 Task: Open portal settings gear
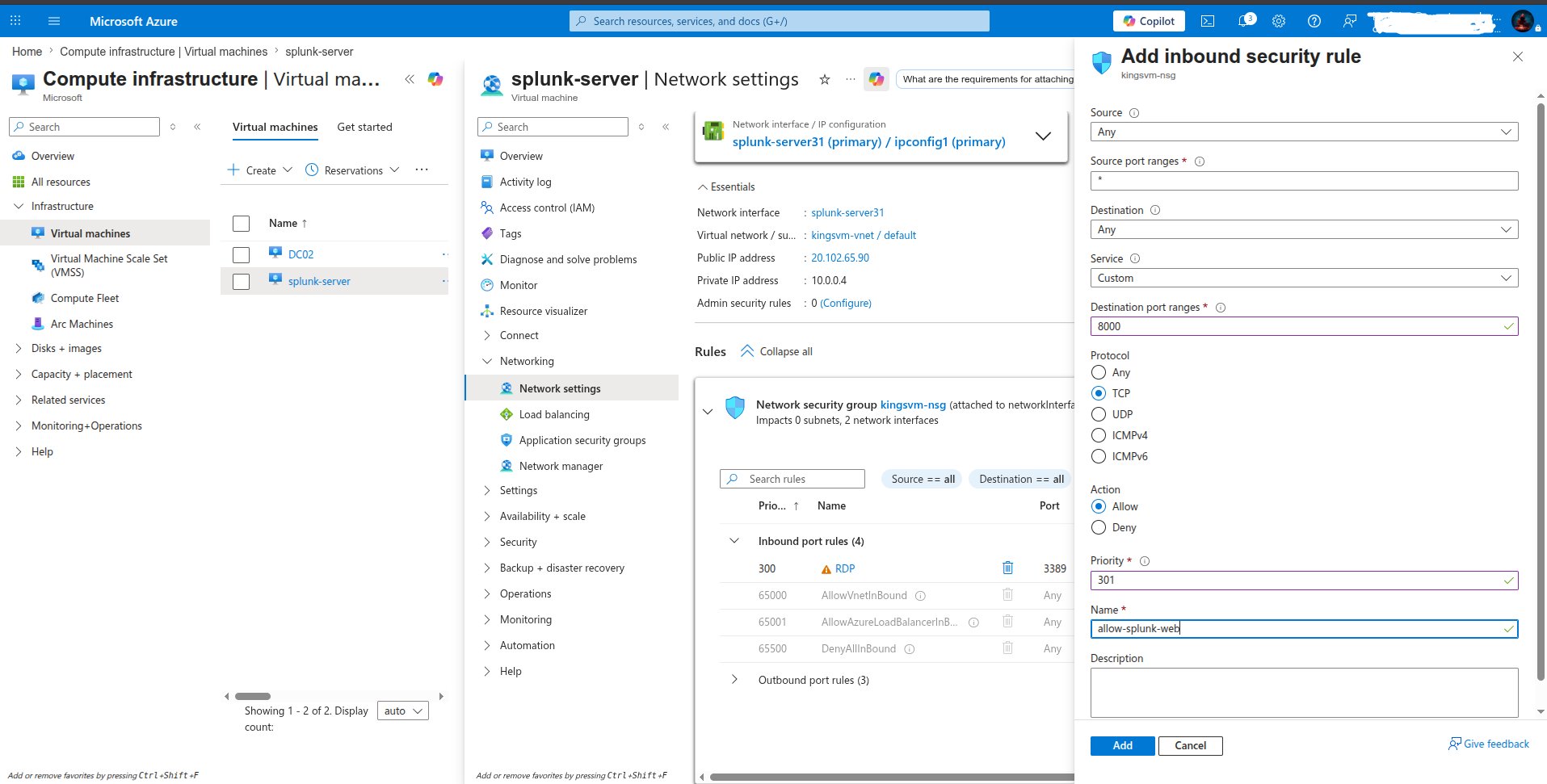[1279, 21]
